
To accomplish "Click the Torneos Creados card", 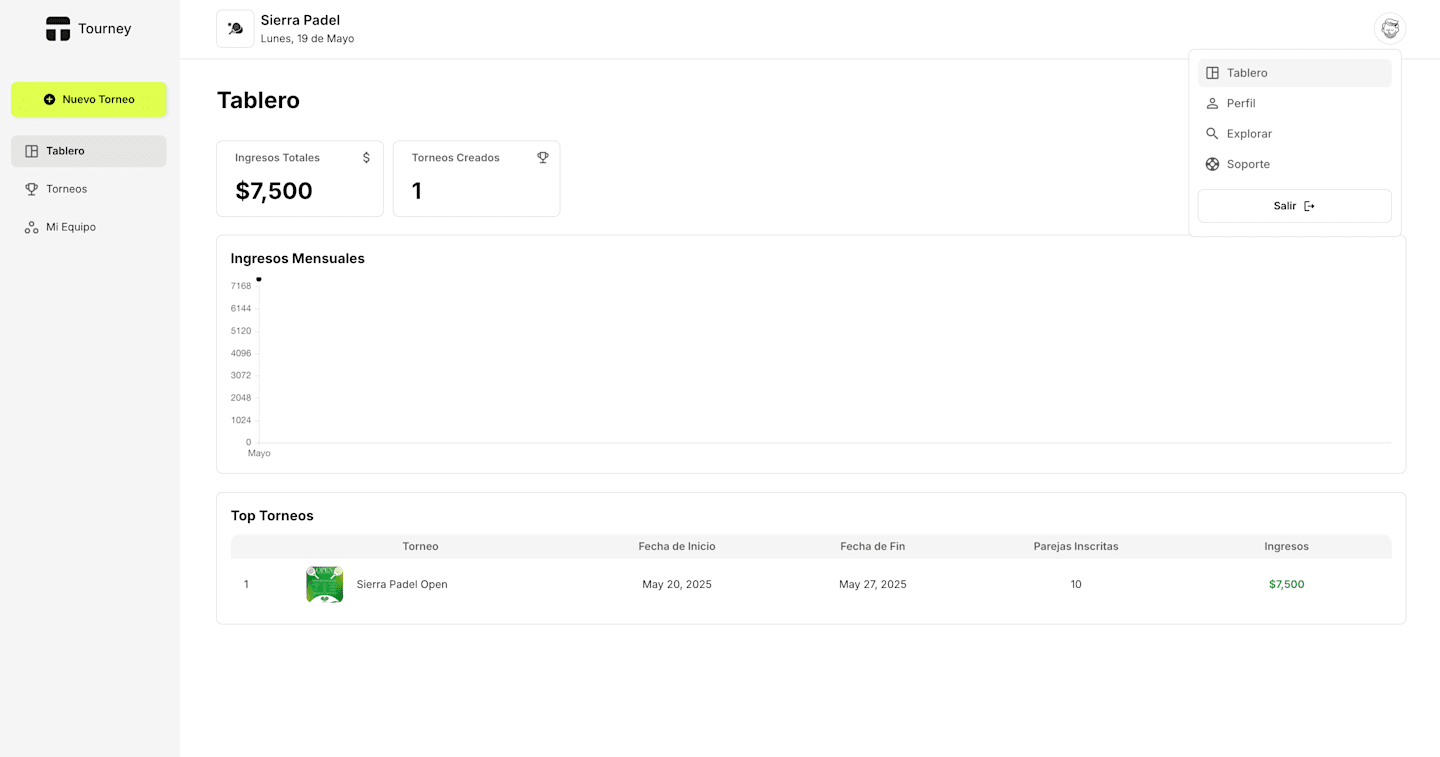I will [476, 179].
